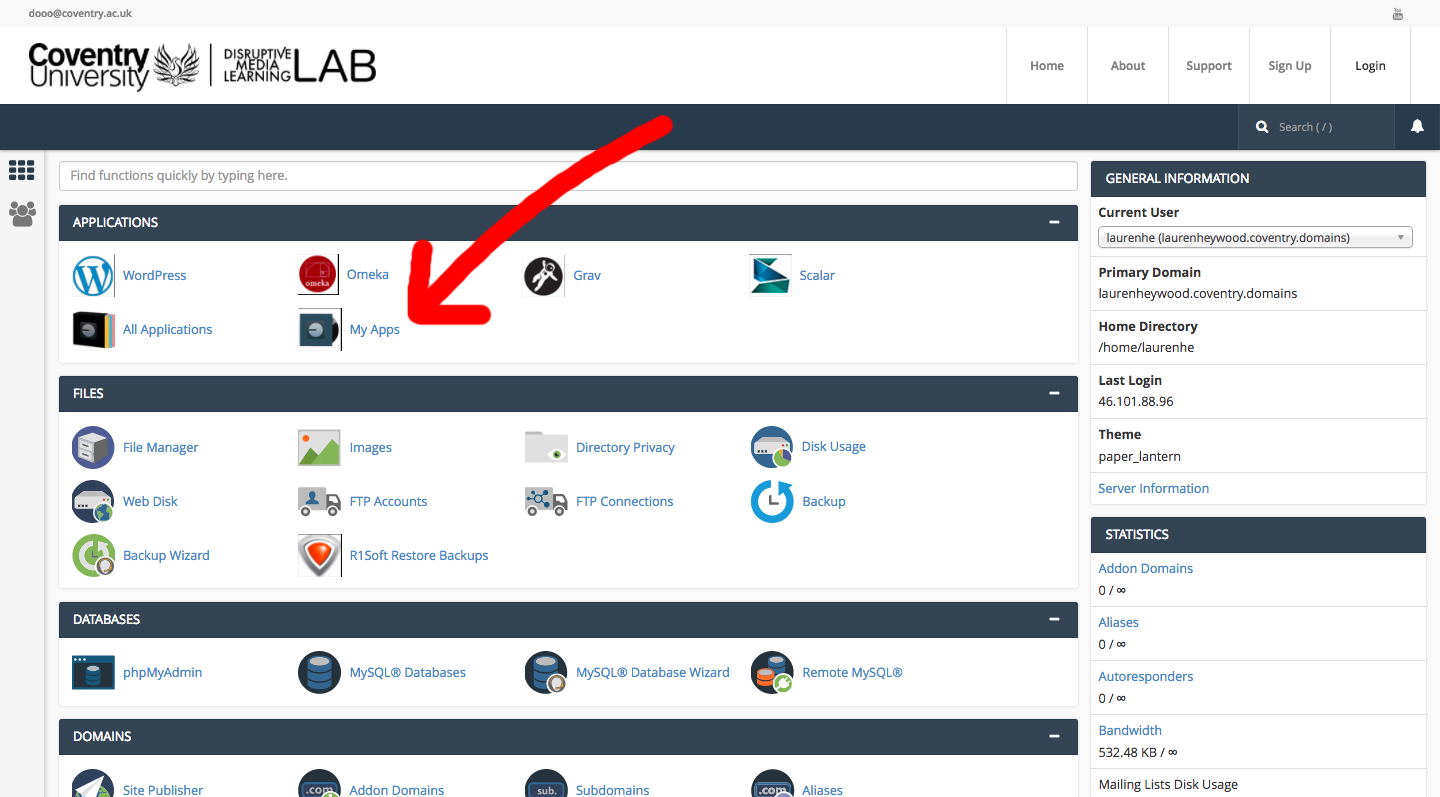The image size is (1440, 797).
Task: Open the Support menu item
Action: coord(1209,66)
